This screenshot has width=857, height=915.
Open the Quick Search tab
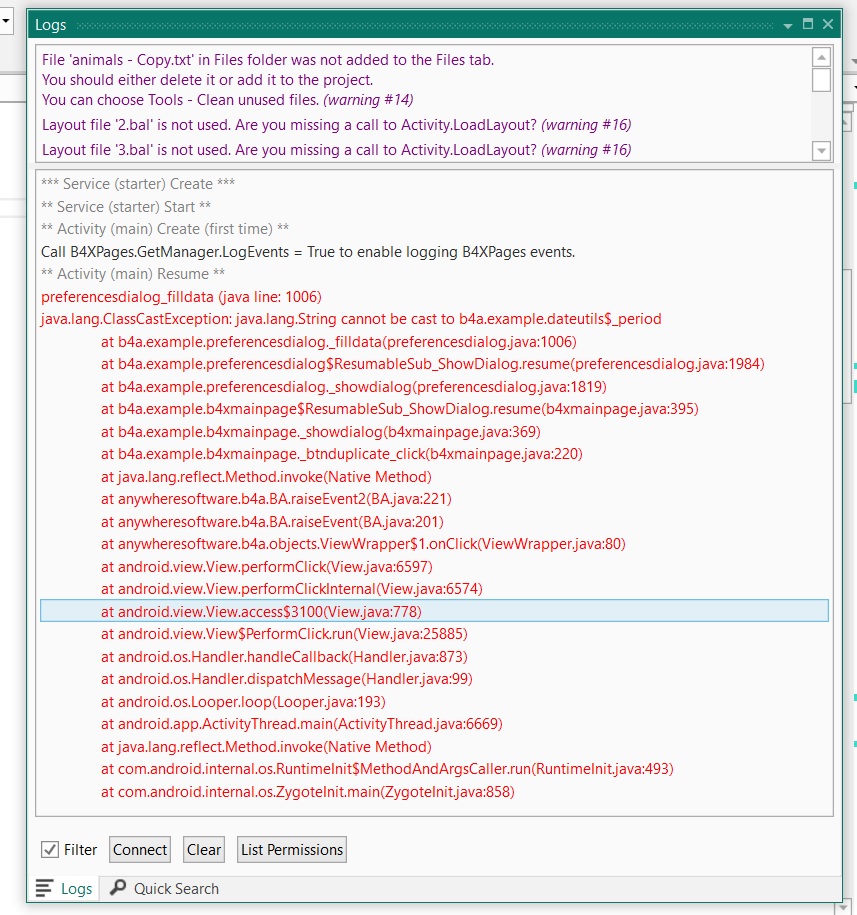(165, 889)
